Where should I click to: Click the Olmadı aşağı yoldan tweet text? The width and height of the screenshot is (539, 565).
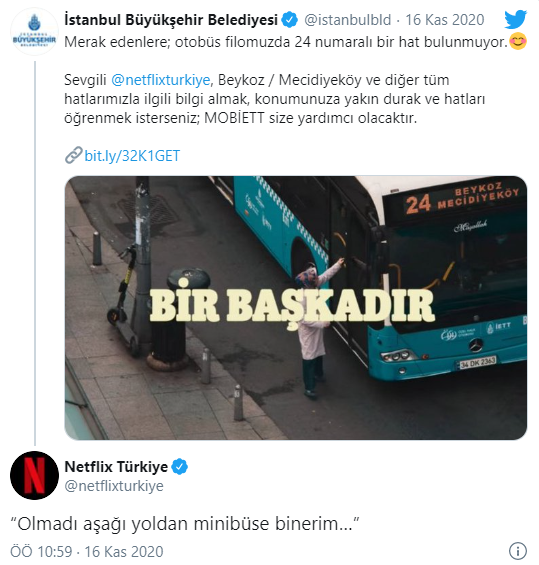185,524
